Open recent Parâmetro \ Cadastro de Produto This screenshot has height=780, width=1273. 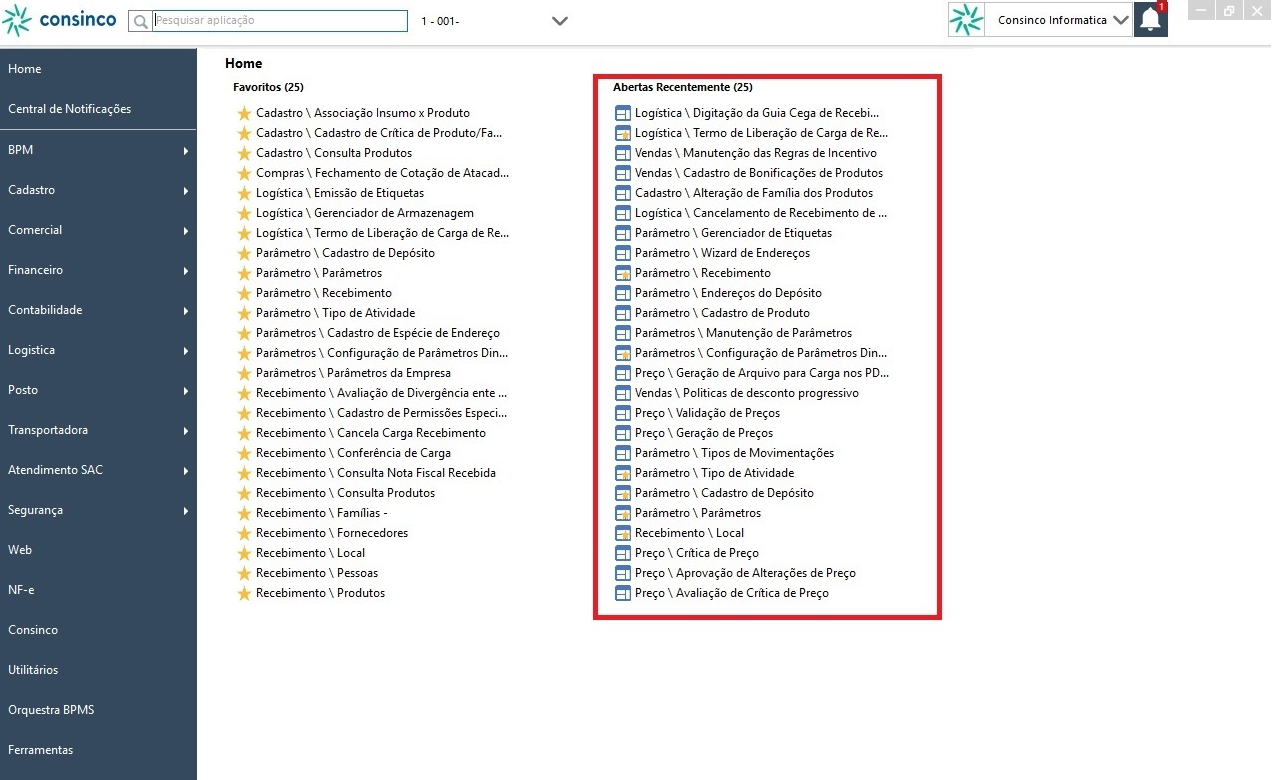point(723,313)
